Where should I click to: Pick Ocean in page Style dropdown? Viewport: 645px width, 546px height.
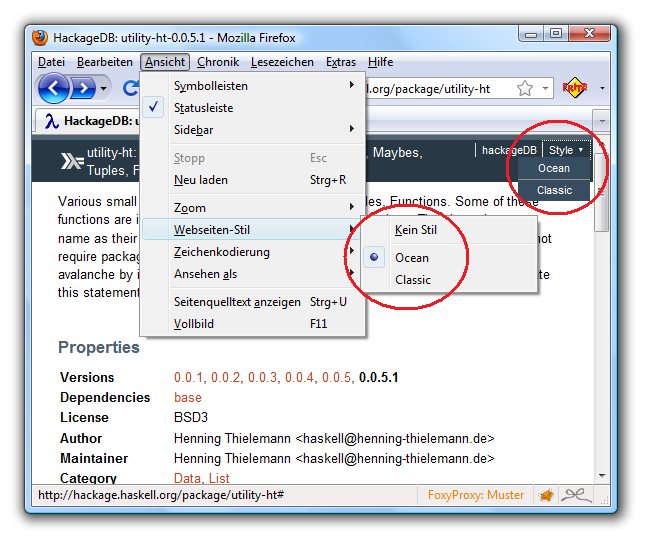[x=554, y=168]
